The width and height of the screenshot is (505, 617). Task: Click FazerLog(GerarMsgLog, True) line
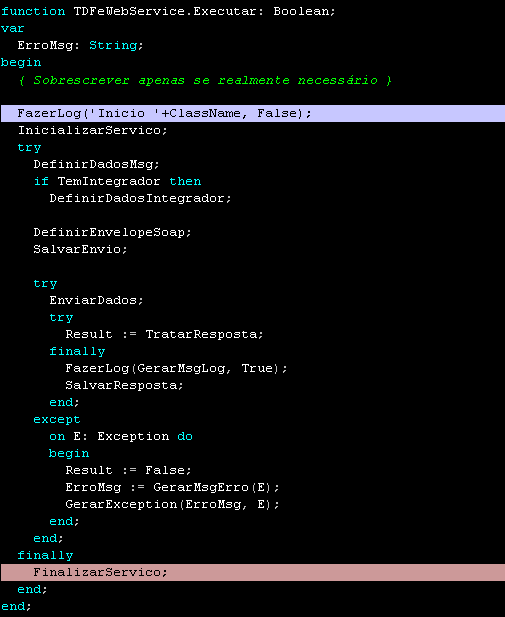(x=176, y=368)
